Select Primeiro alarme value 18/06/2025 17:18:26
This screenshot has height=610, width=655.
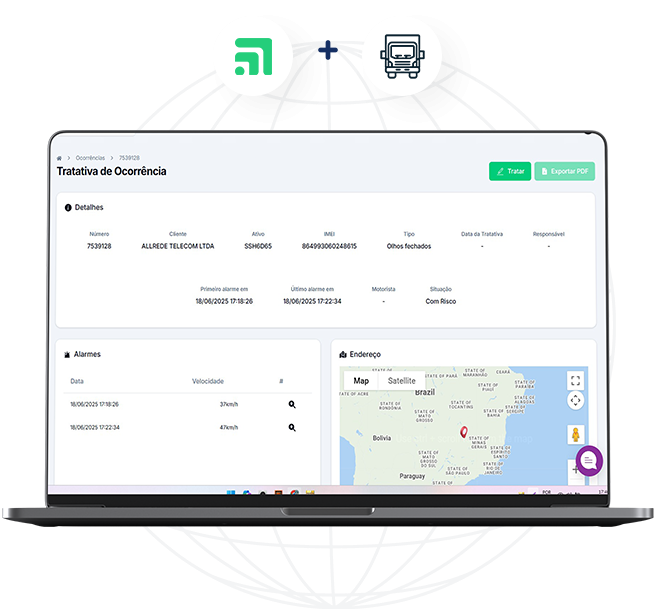click(x=224, y=301)
